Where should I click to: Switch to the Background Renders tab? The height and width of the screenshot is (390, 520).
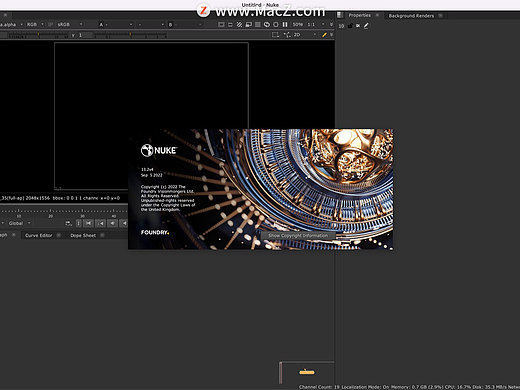411,16
